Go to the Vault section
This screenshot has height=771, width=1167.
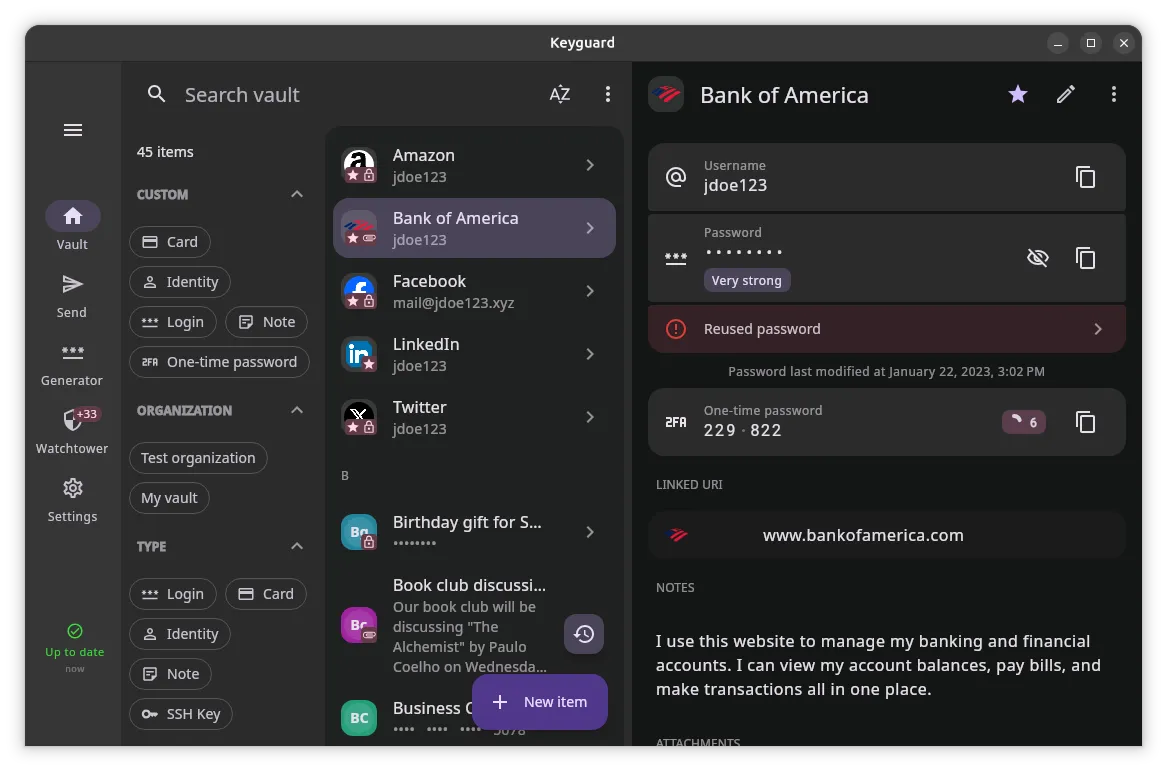click(72, 227)
